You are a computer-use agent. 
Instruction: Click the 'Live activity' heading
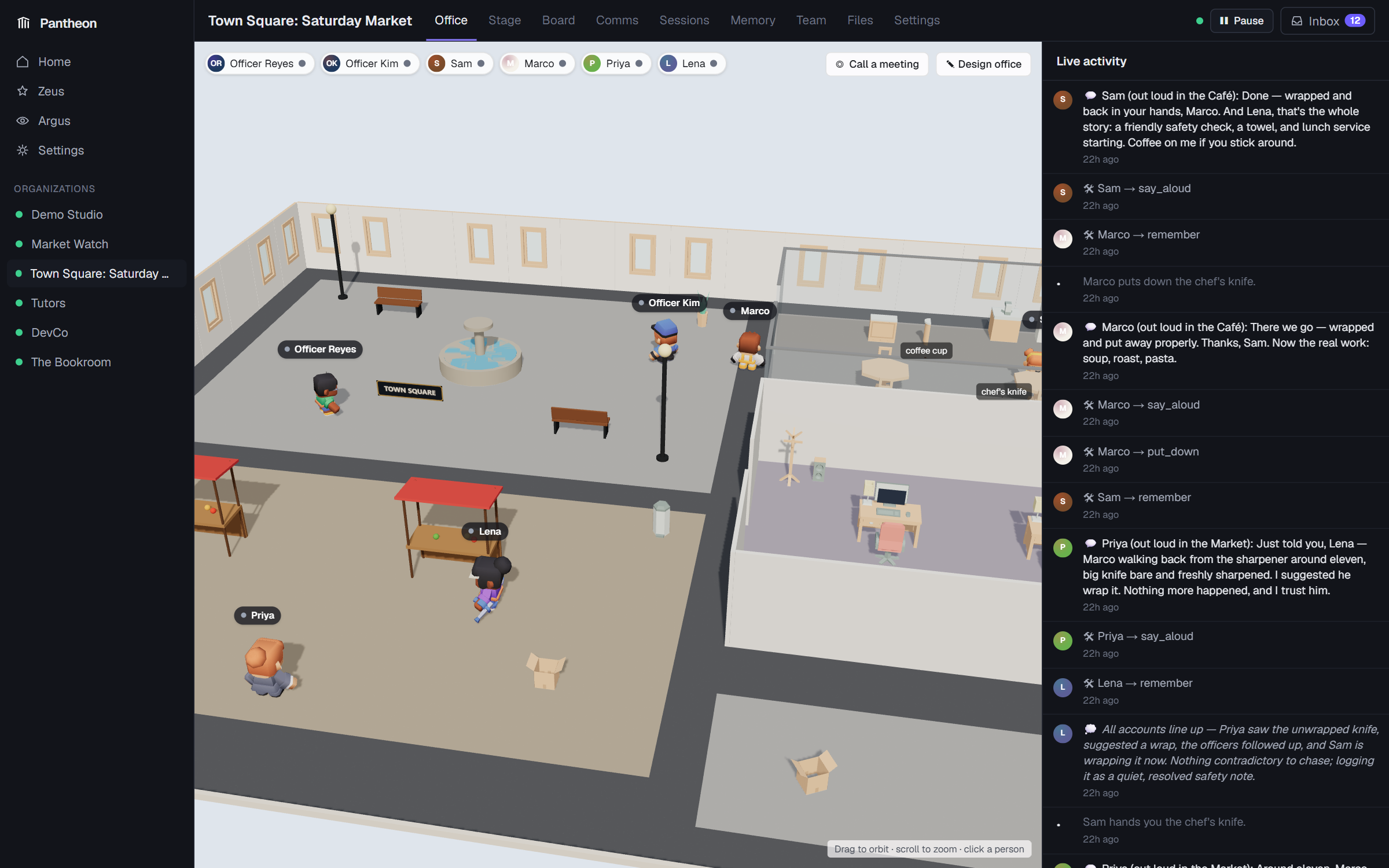coord(1092,61)
